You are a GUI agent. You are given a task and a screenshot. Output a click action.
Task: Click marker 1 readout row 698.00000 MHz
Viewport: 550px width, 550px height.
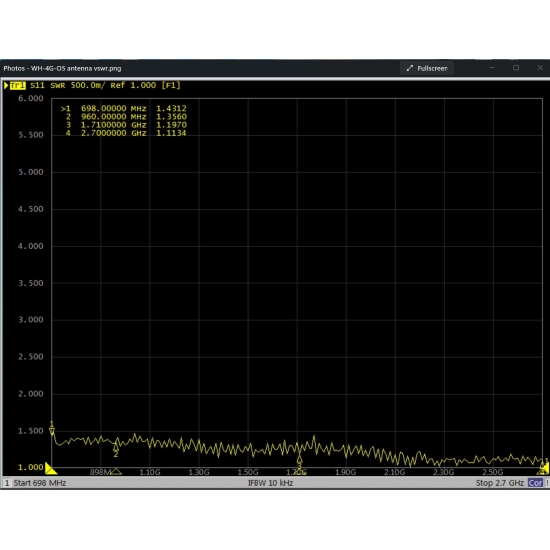point(123,108)
